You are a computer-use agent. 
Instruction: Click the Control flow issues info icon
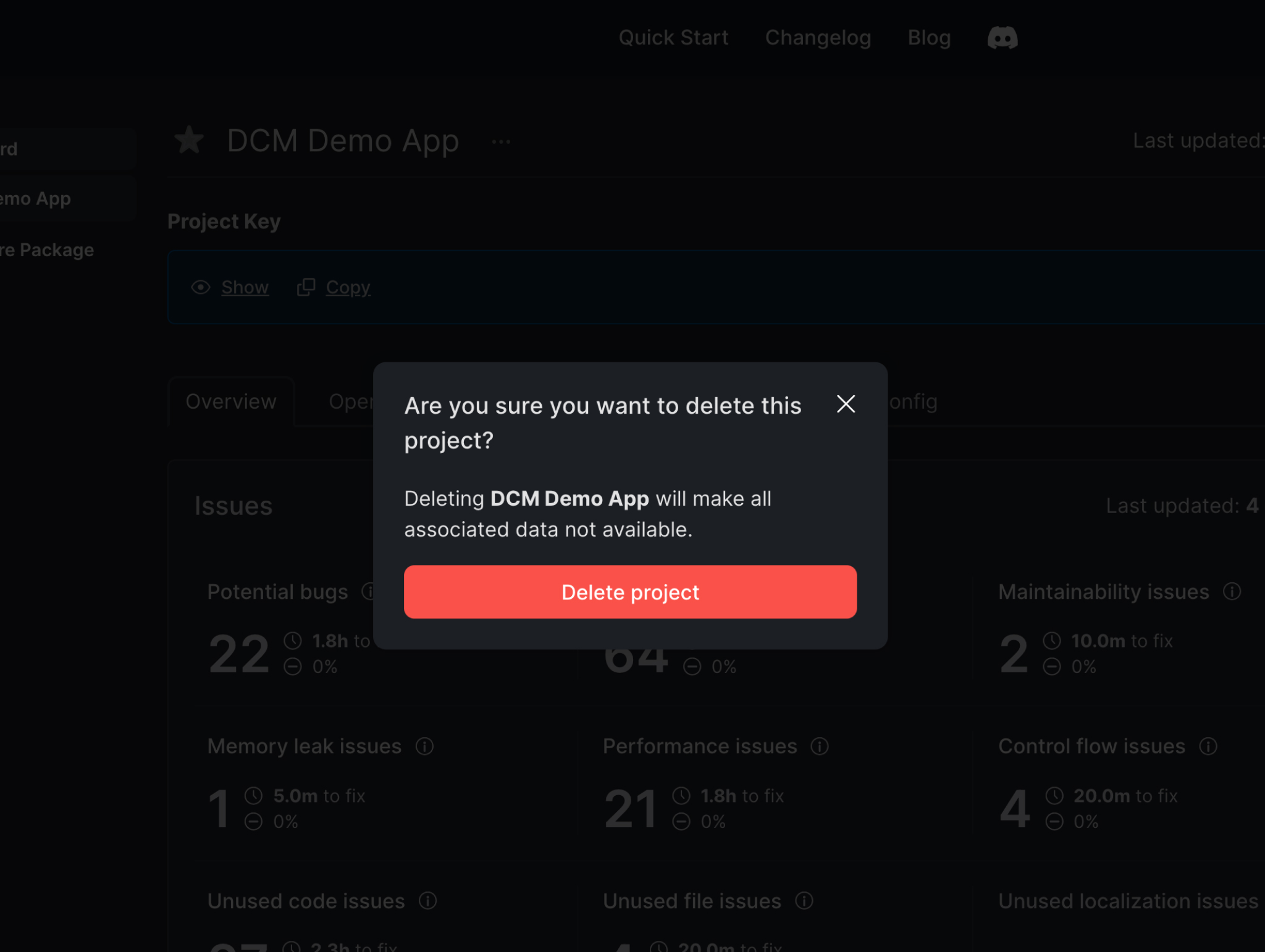[x=1208, y=746]
